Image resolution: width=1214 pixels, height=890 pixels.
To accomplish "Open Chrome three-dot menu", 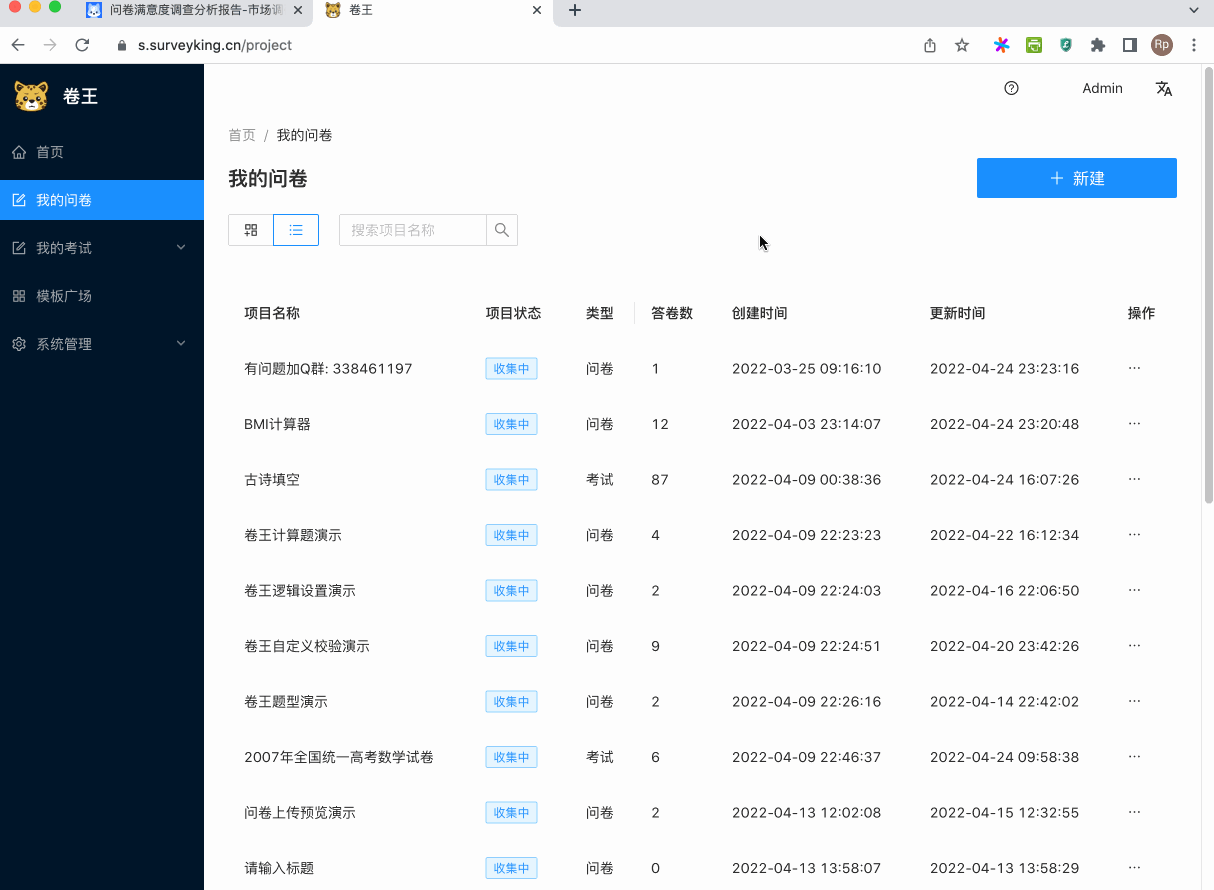I will pyautogui.click(x=1194, y=45).
